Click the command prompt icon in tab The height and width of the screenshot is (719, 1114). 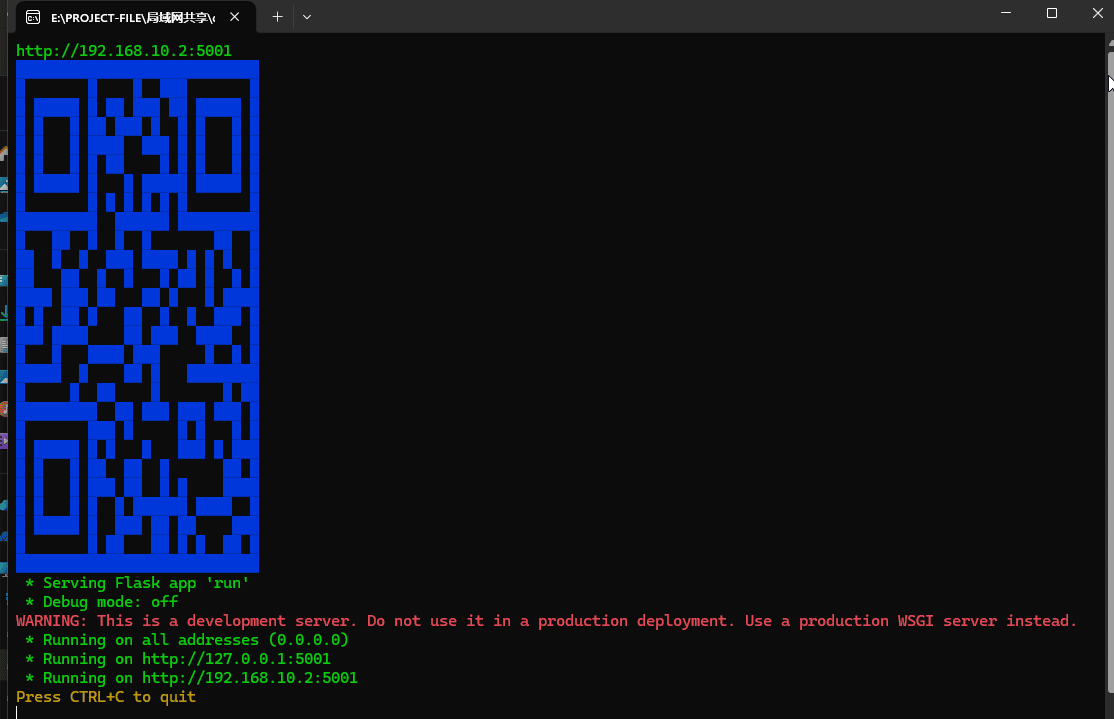pyautogui.click(x=33, y=17)
